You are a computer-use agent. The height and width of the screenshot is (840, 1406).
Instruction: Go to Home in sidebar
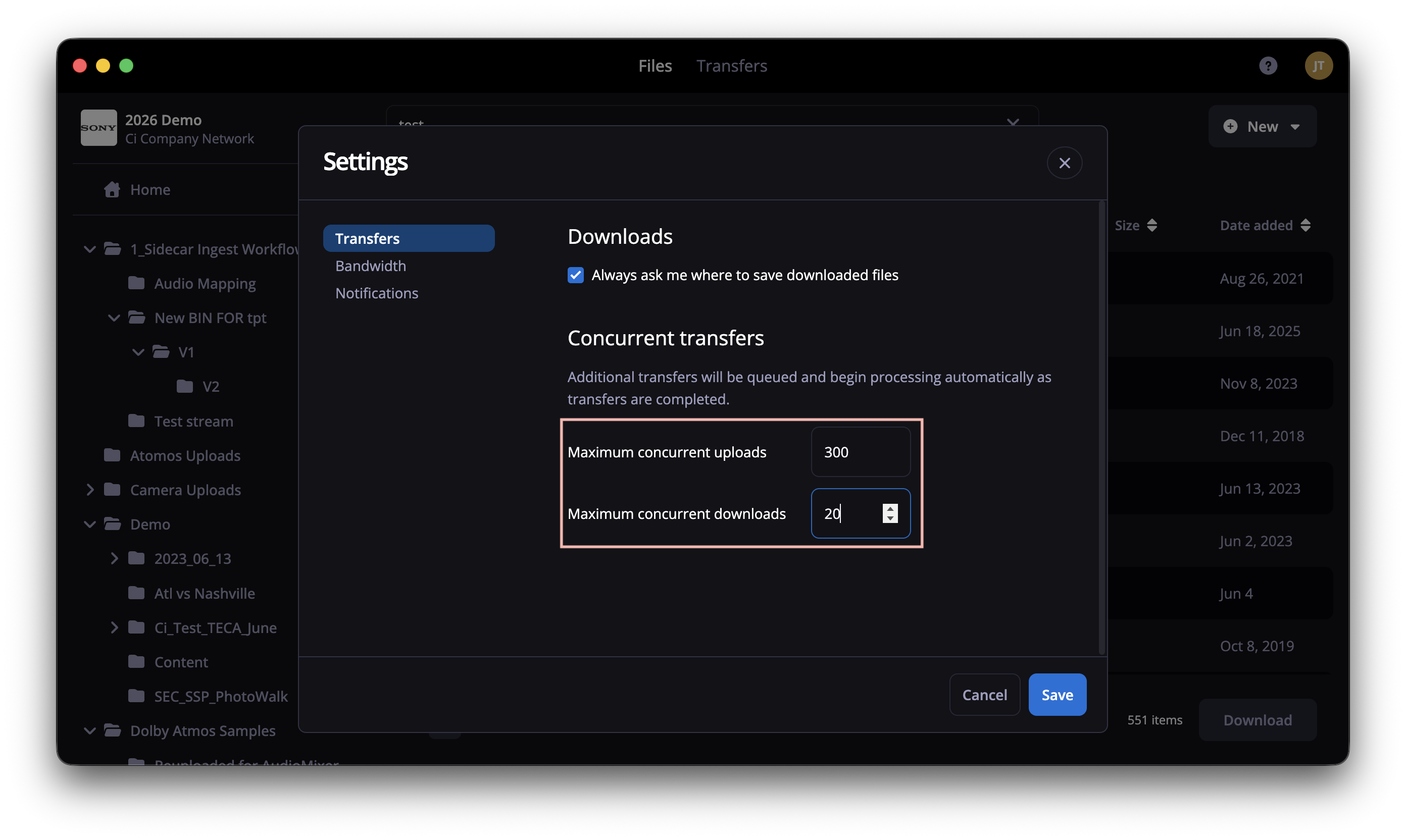[x=149, y=189]
